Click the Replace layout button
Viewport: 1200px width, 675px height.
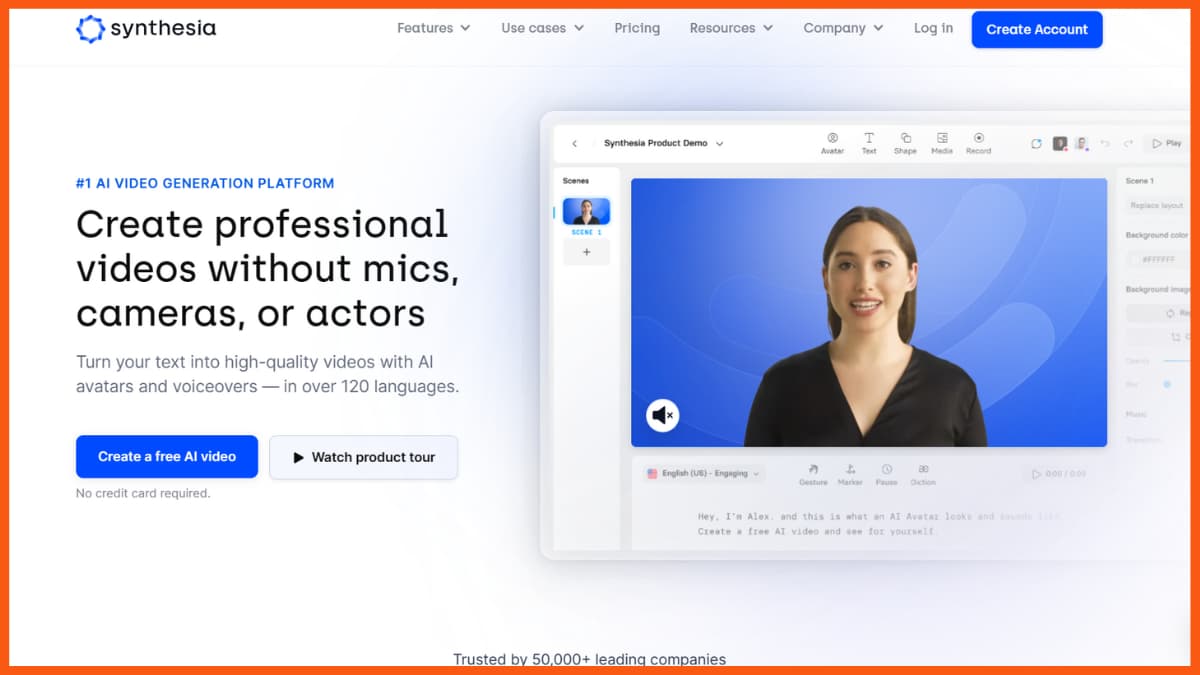point(1157,205)
